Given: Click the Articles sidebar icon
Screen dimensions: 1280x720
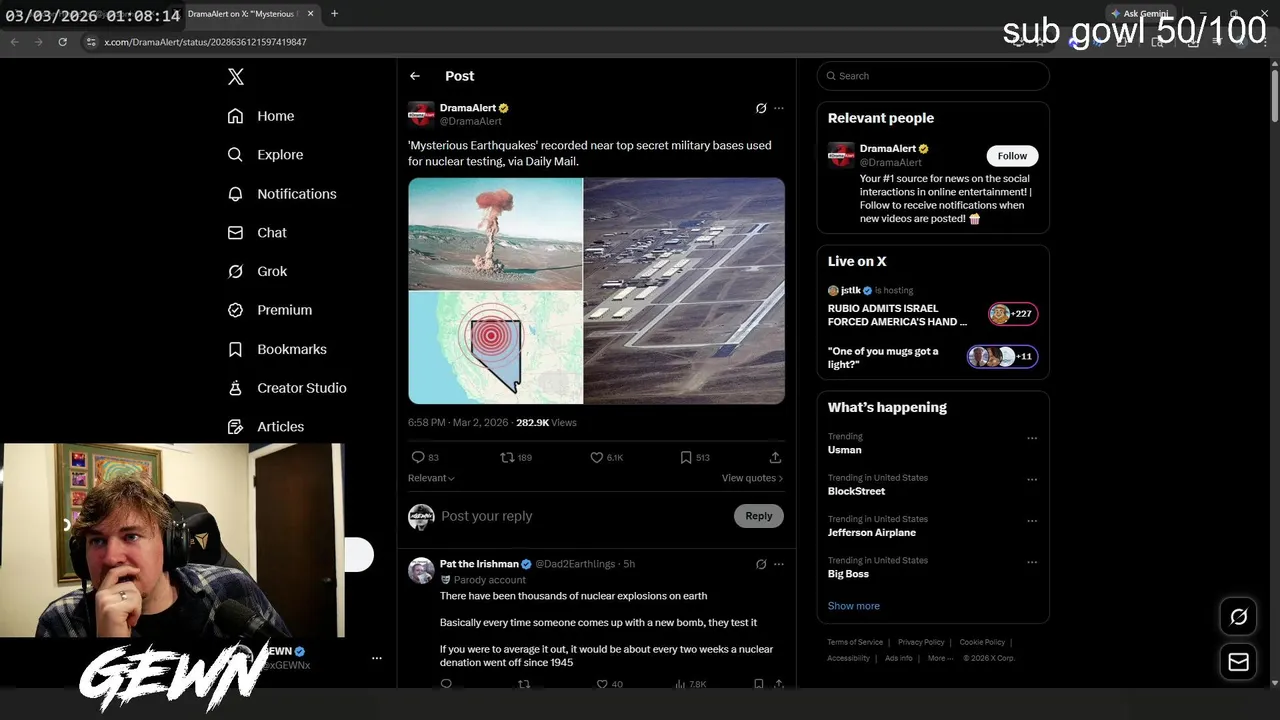Looking at the screenshot, I should 236,427.
